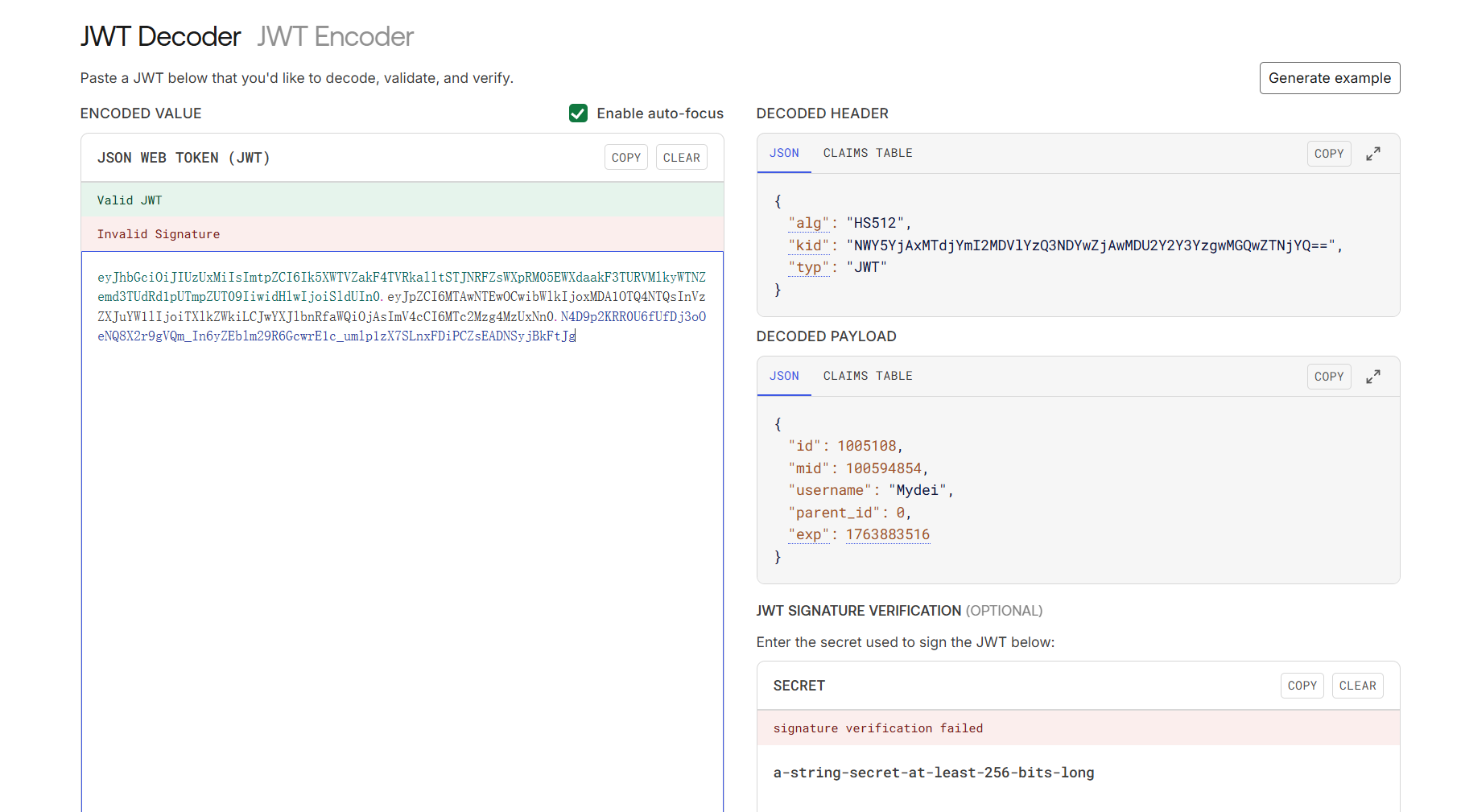Image resolution: width=1461 pixels, height=812 pixels.
Task: Copy the decoded header JSON
Action: pyautogui.click(x=1328, y=154)
